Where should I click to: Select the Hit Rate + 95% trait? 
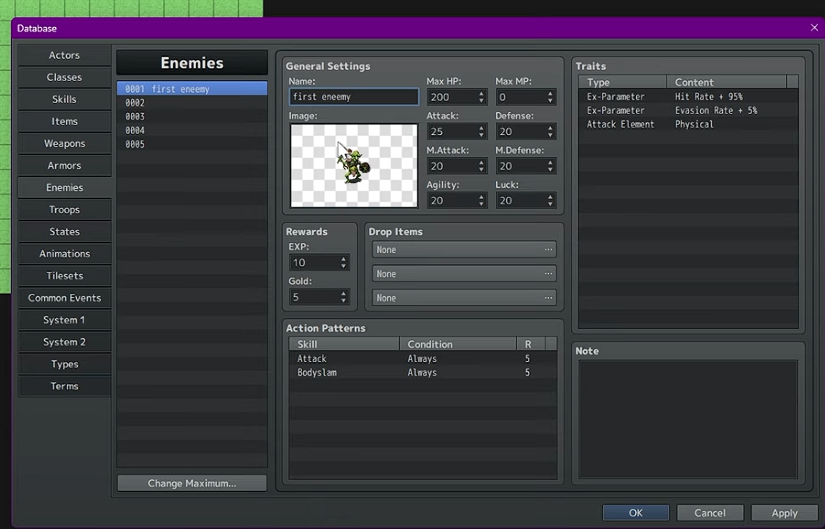pos(686,97)
